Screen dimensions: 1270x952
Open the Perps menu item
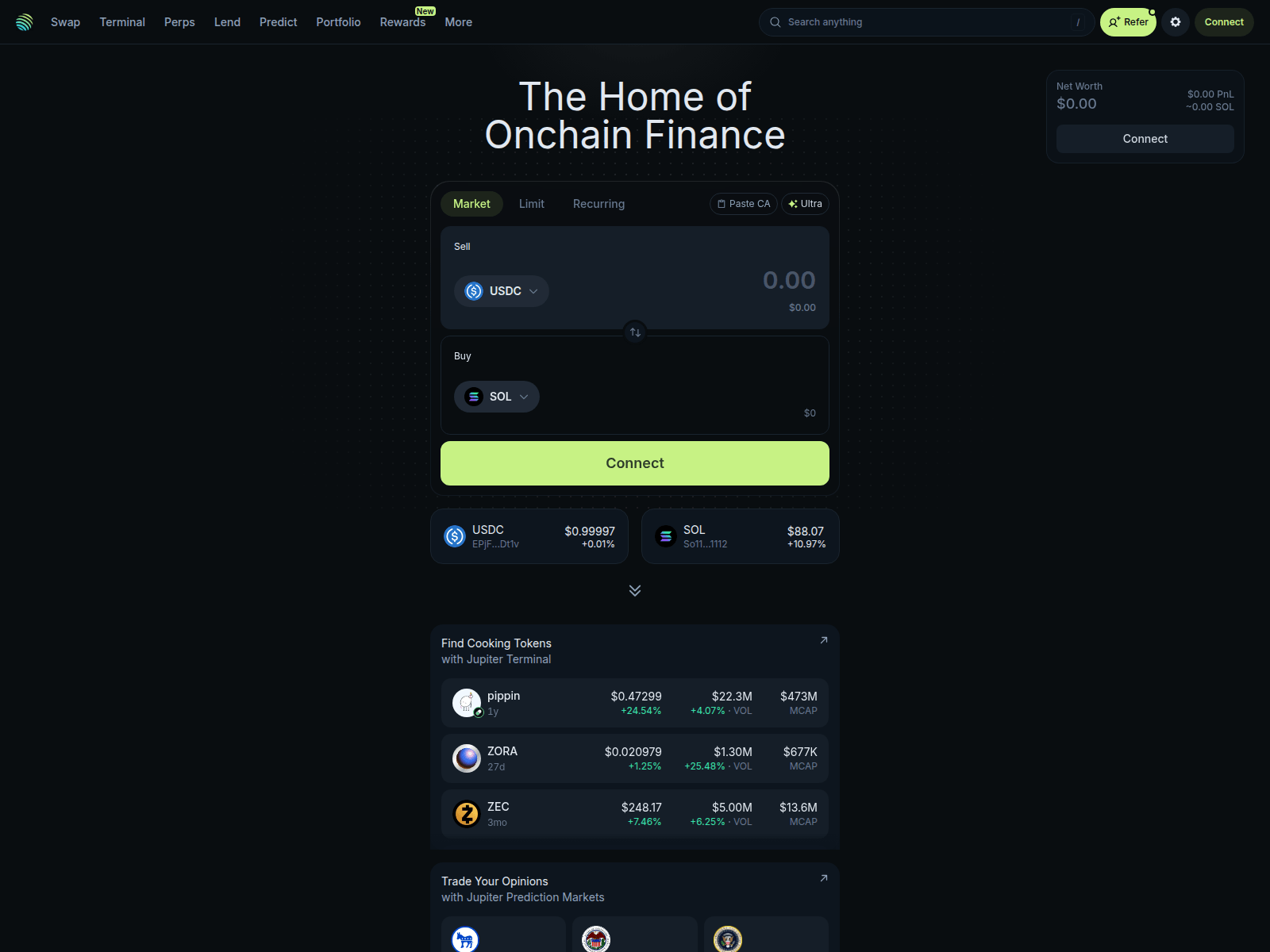click(179, 22)
